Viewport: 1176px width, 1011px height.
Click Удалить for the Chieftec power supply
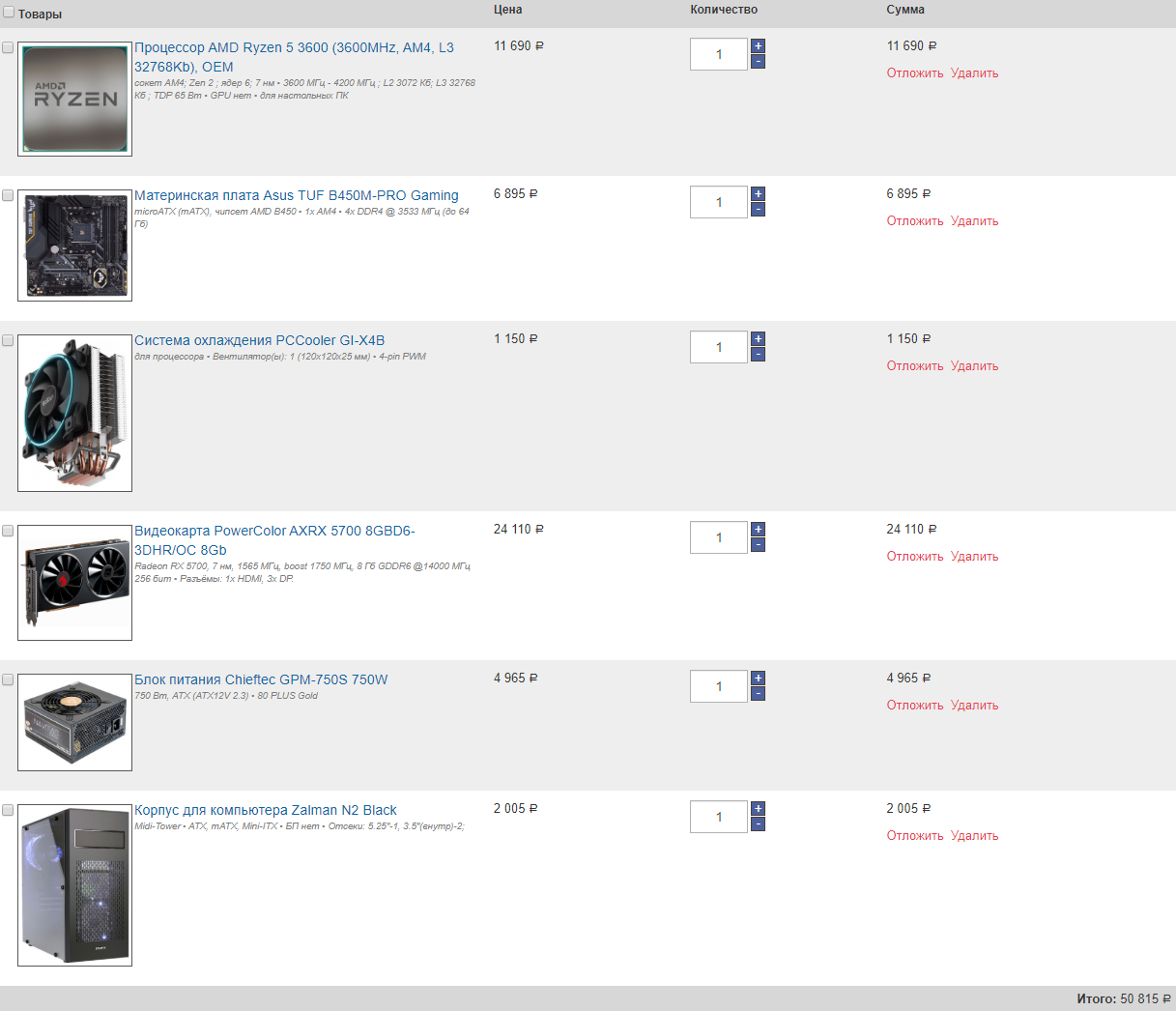pos(974,706)
